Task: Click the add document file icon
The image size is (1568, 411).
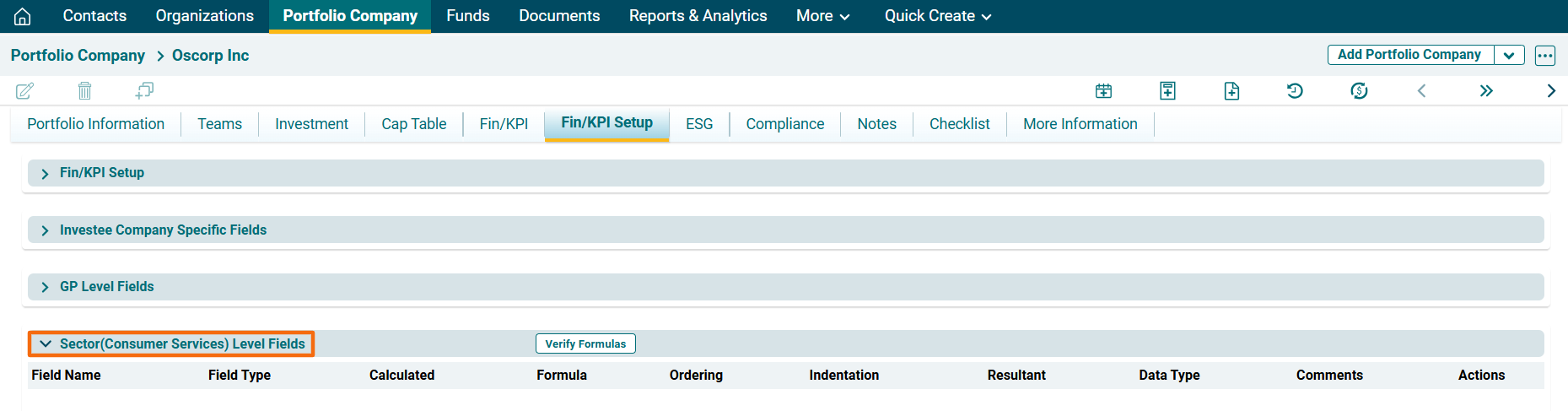Action: (x=1231, y=90)
